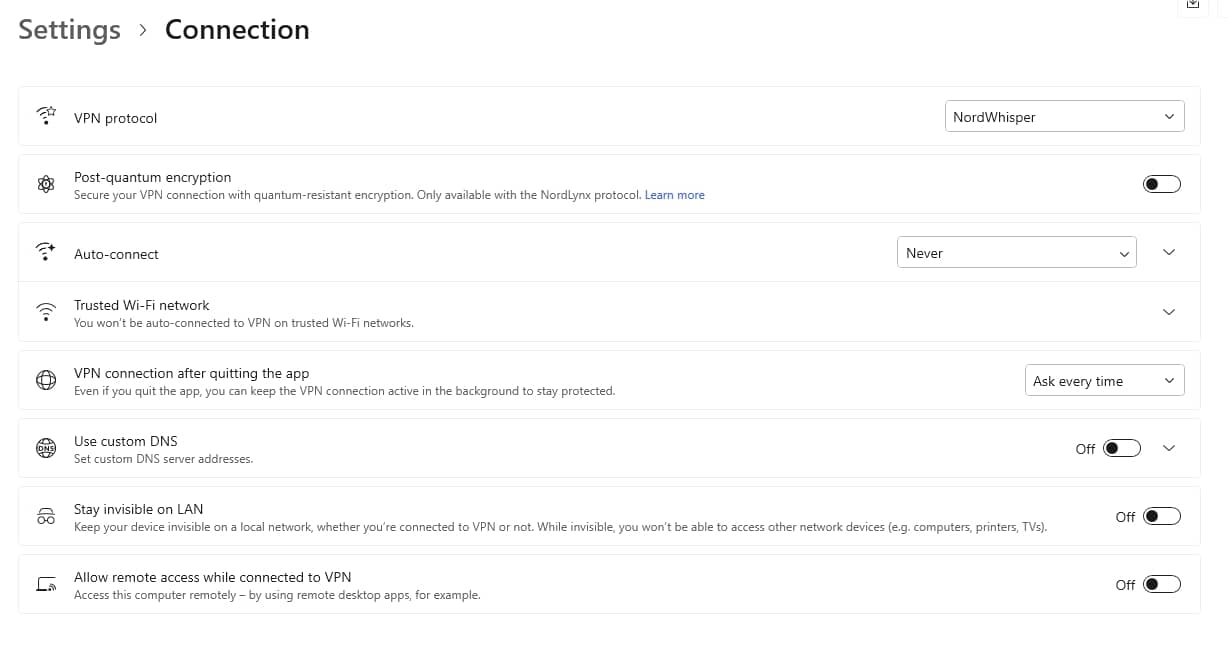The height and width of the screenshot is (645, 1228).
Task: Click the remote access laptop icon
Action: [46, 584]
